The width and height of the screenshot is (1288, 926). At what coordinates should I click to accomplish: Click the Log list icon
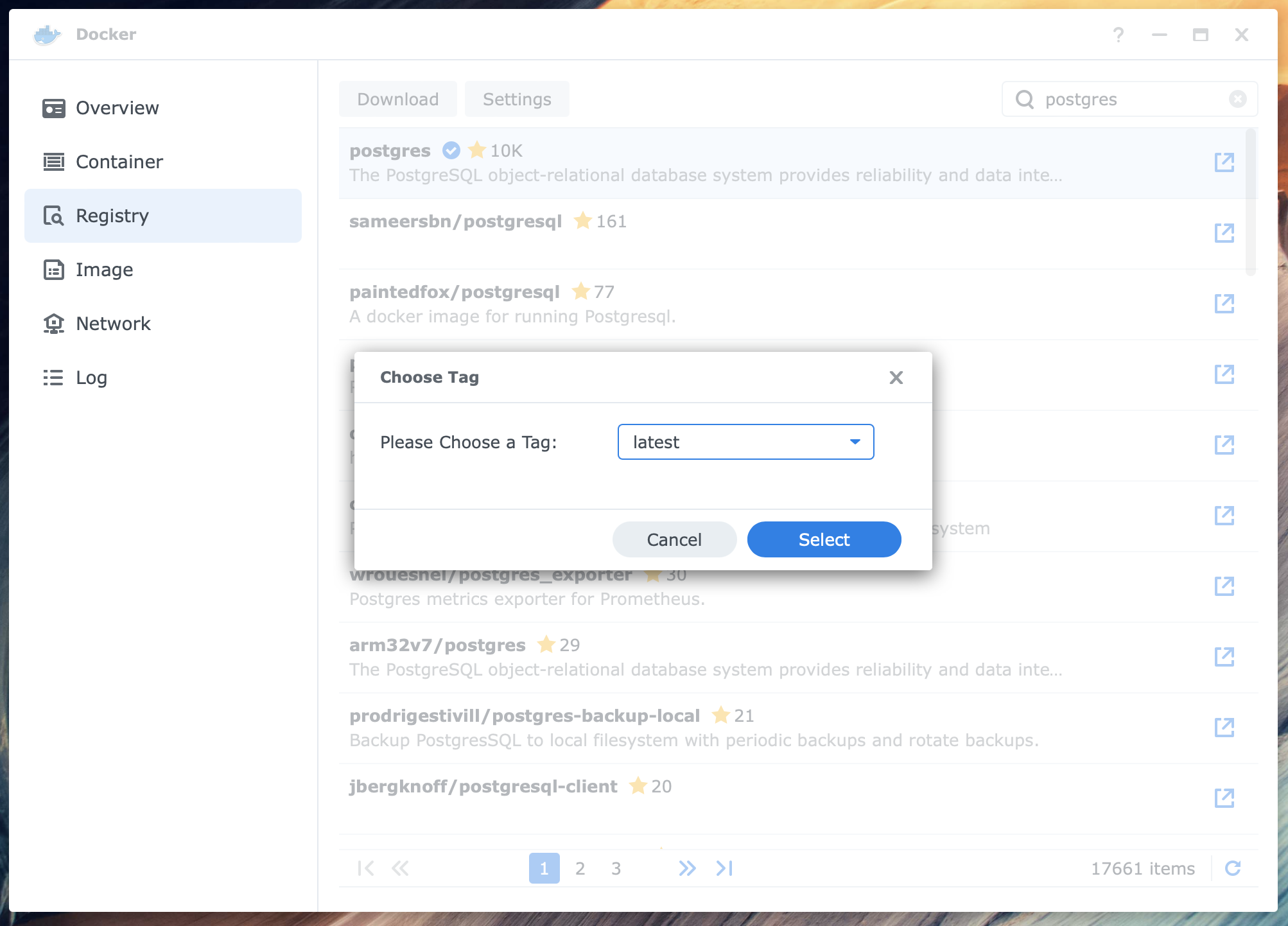(x=53, y=378)
